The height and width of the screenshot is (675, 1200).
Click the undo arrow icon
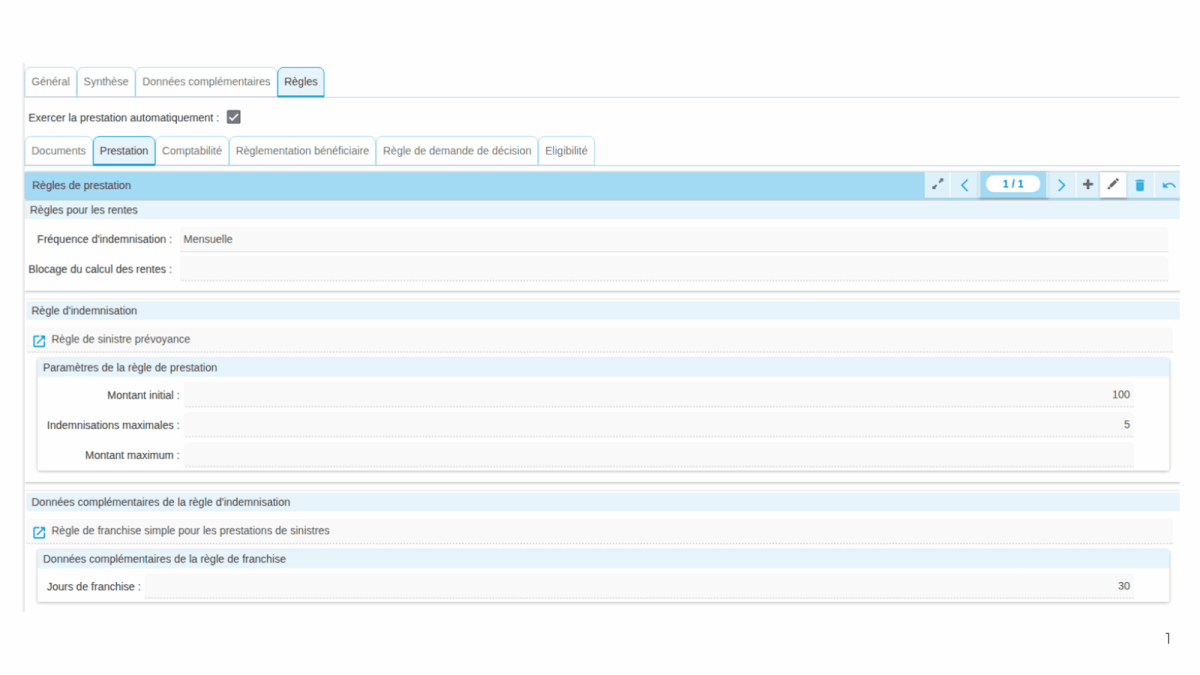point(1168,185)
